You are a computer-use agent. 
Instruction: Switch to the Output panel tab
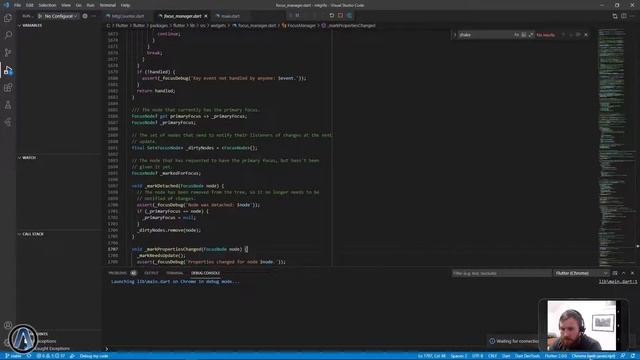tap(151, 273)
